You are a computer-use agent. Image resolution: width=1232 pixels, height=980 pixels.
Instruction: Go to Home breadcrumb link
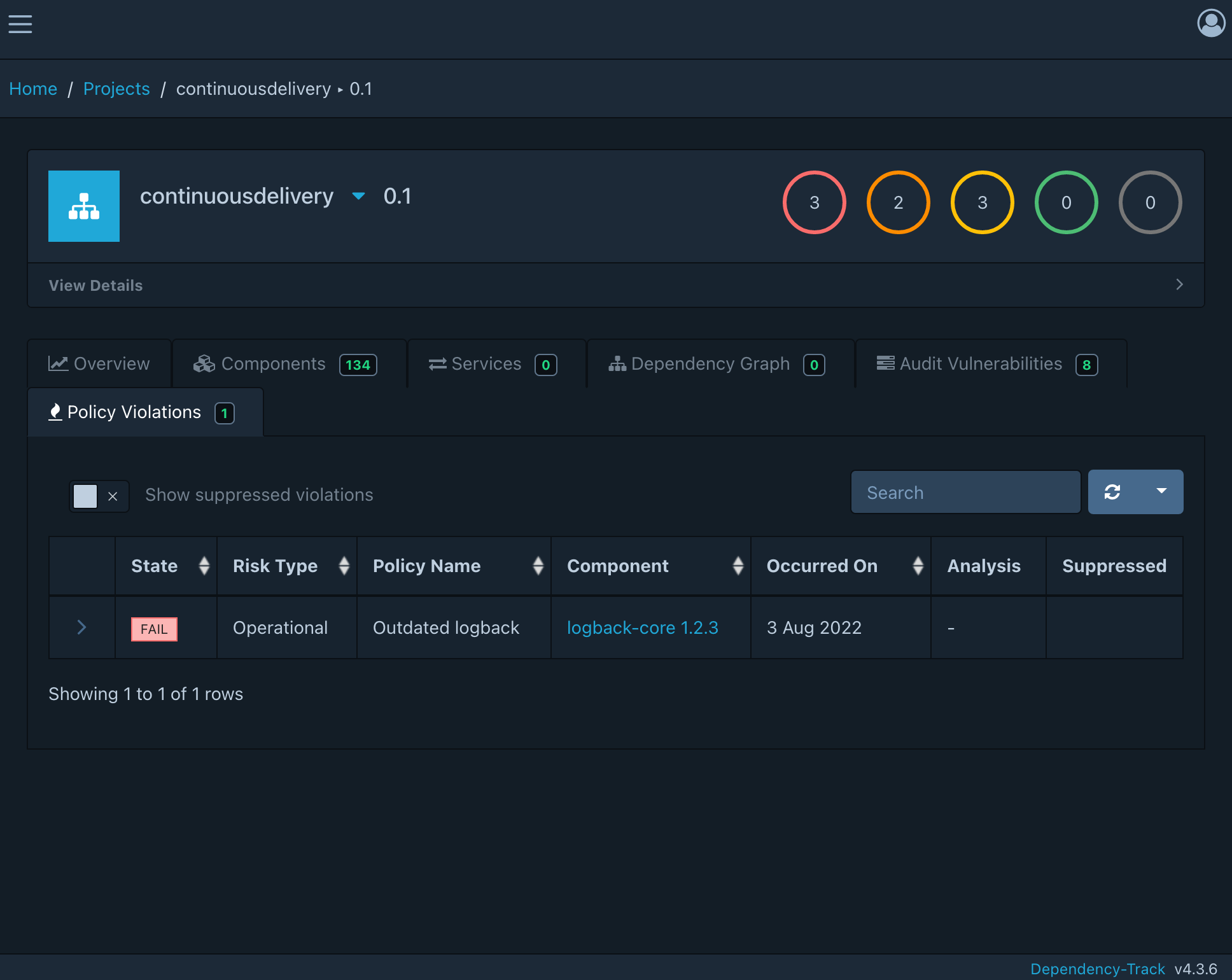click(33, 88)
